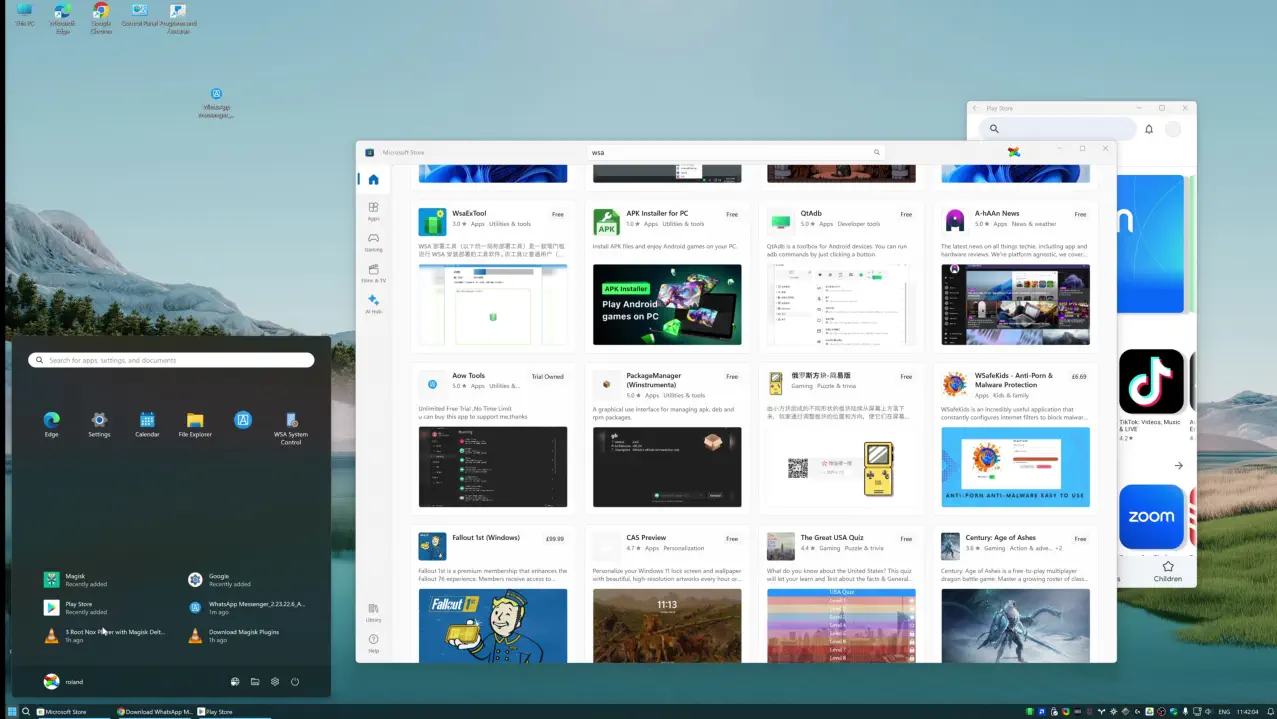Image resolution: width=1277 pixels, height=719 pixels.
Task: Open the TikTok app in Play Store
Action: (1151, 382)
